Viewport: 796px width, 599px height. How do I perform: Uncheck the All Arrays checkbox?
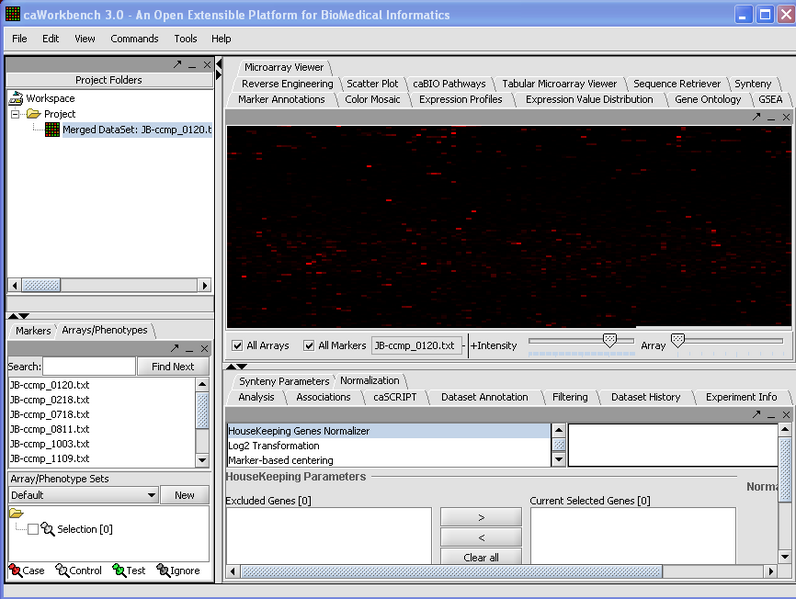click(237, 346)
